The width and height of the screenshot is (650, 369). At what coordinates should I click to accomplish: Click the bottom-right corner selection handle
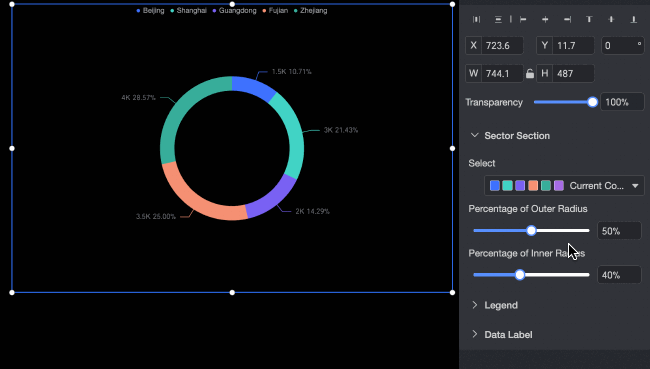452,292
